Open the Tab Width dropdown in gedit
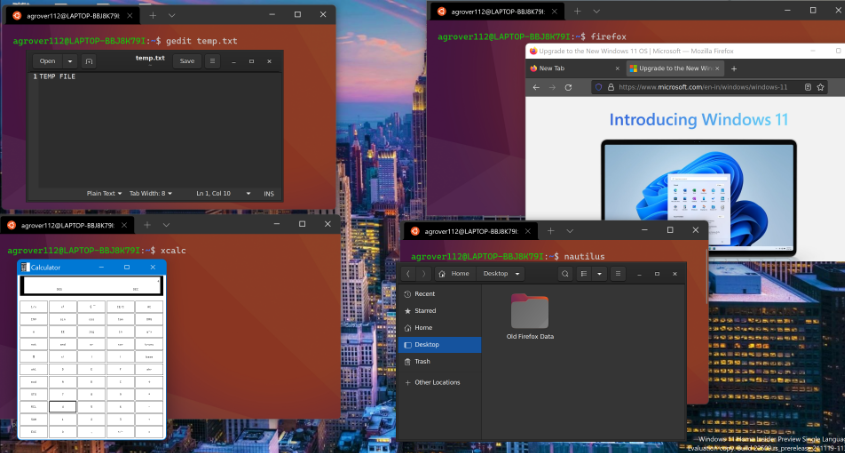 click(x=150, y=193)
